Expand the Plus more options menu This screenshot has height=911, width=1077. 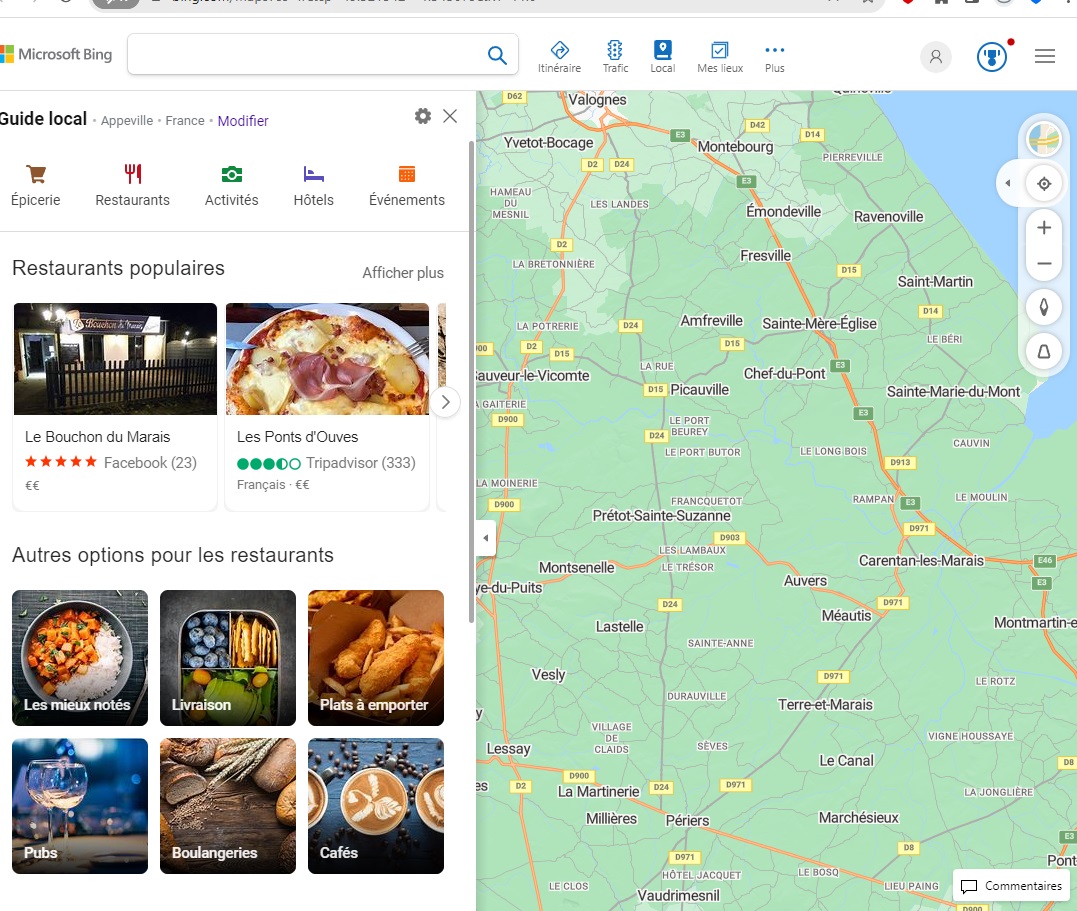774,56
